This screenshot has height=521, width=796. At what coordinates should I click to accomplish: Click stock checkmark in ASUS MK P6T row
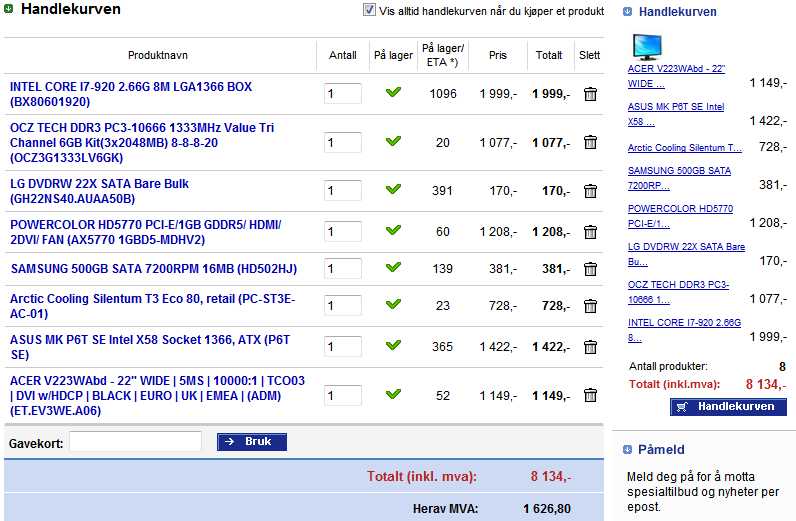pyautogui.click(x=393, y=345)
